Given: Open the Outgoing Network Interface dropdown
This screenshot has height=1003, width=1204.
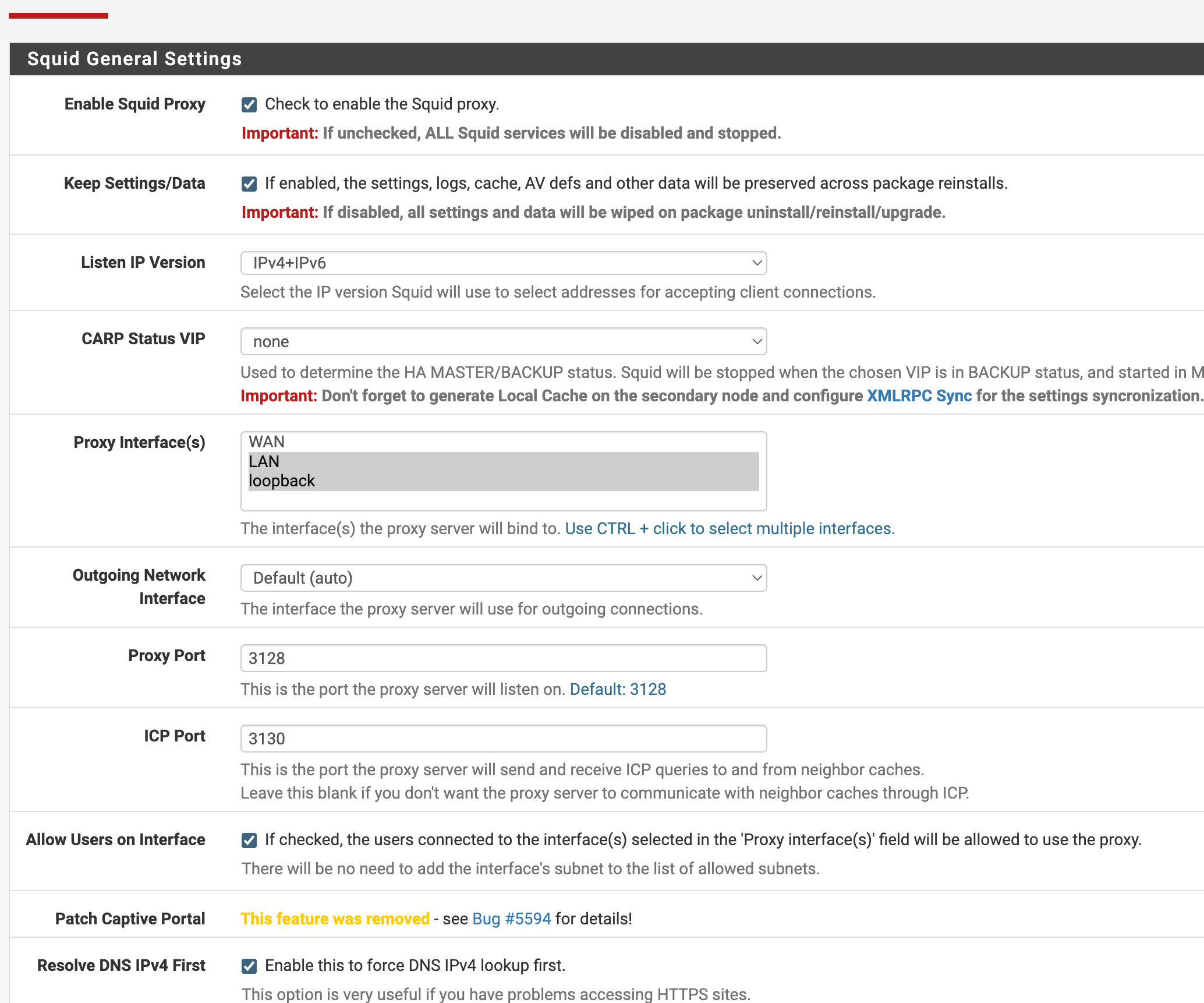Looking at the screenshot, I should coord(504,578).
